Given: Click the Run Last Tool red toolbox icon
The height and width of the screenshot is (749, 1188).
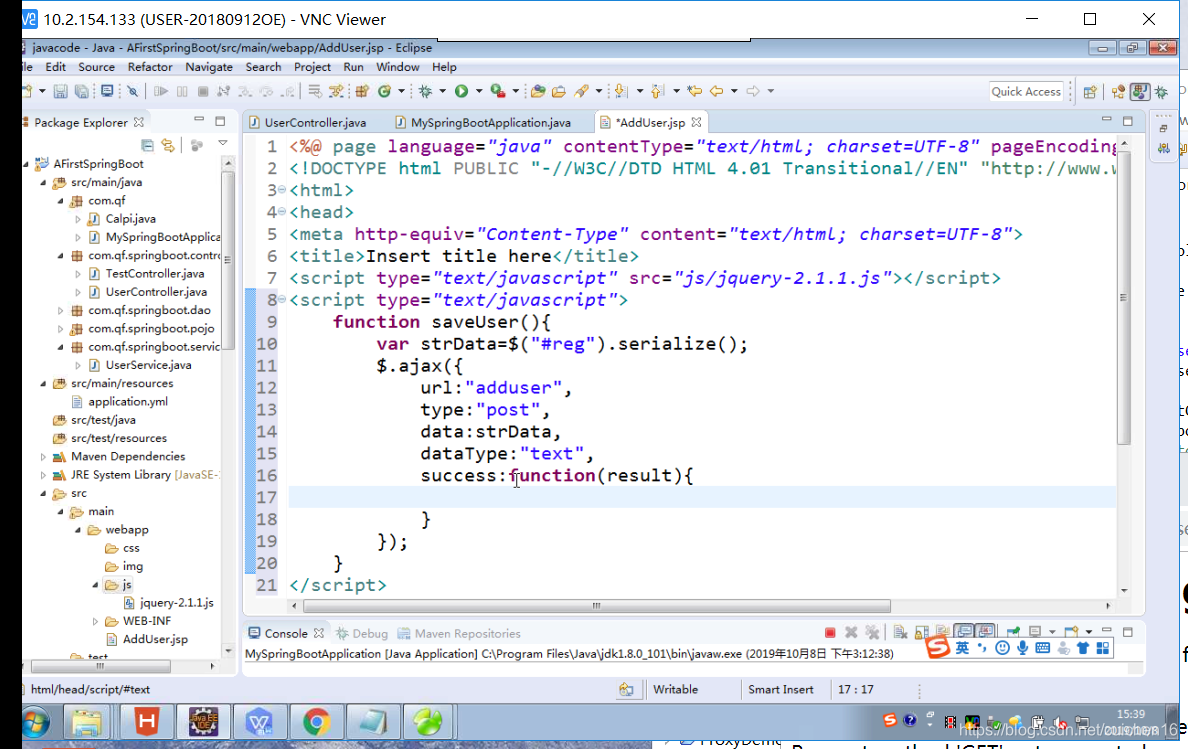Looking at the screenshot, I should pos(498,91).
